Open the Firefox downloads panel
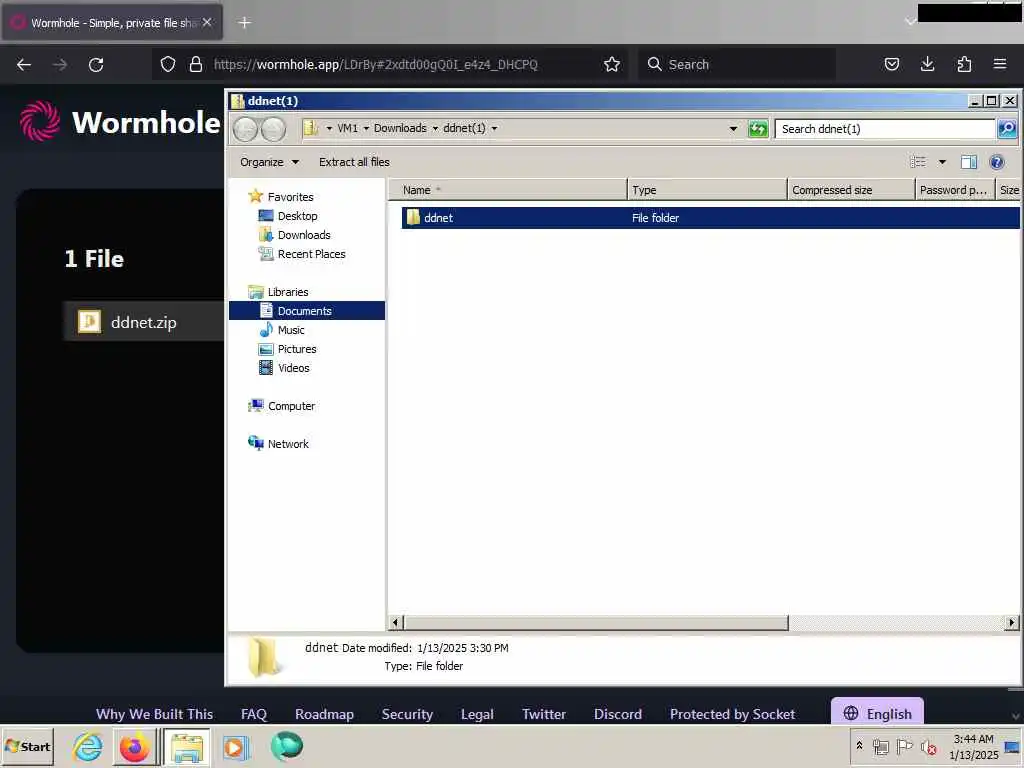1024x768 pixels. [x=927, y=64]
